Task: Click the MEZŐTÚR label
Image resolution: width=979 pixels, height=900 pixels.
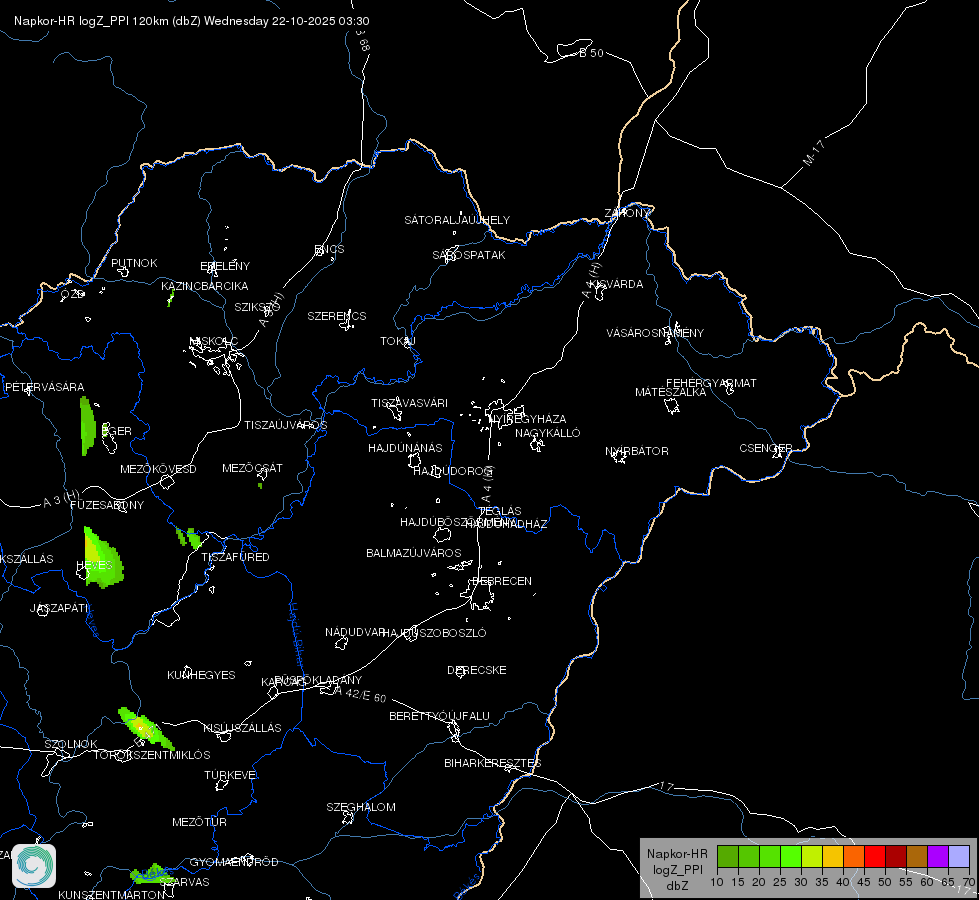Action: 199,822
